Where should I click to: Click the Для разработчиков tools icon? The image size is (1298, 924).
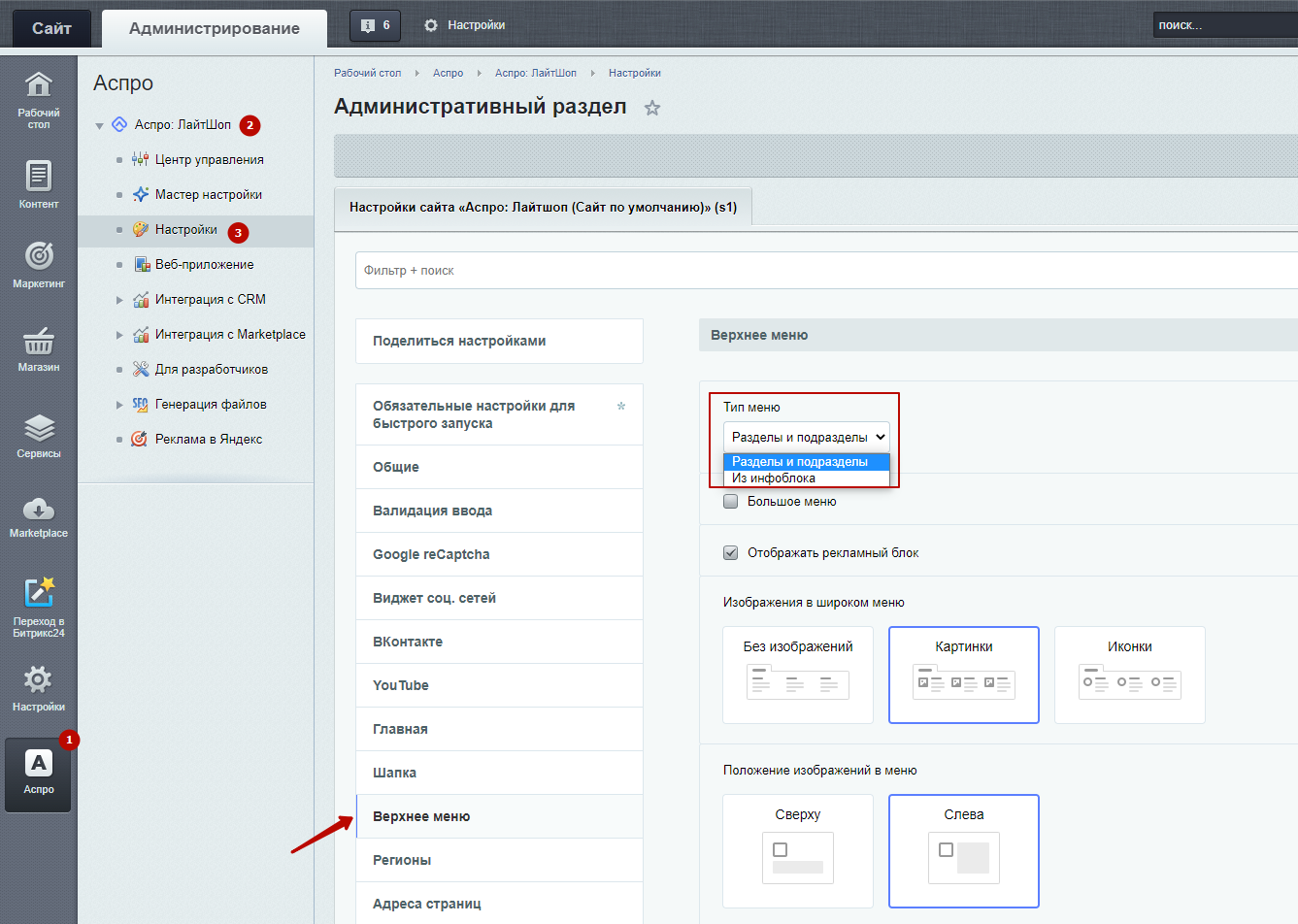[x=141, y=369]
